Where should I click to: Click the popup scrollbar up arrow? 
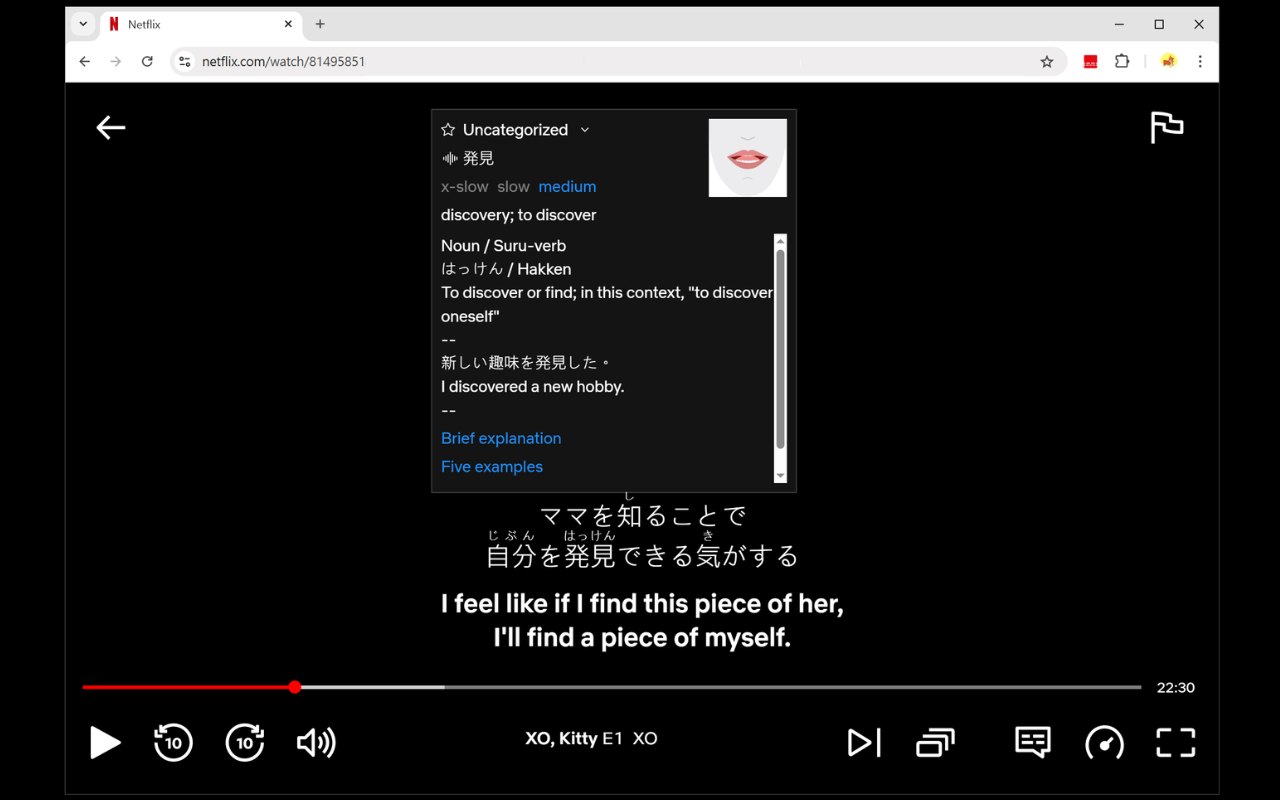pyautogui.click(x=781, y=241)
